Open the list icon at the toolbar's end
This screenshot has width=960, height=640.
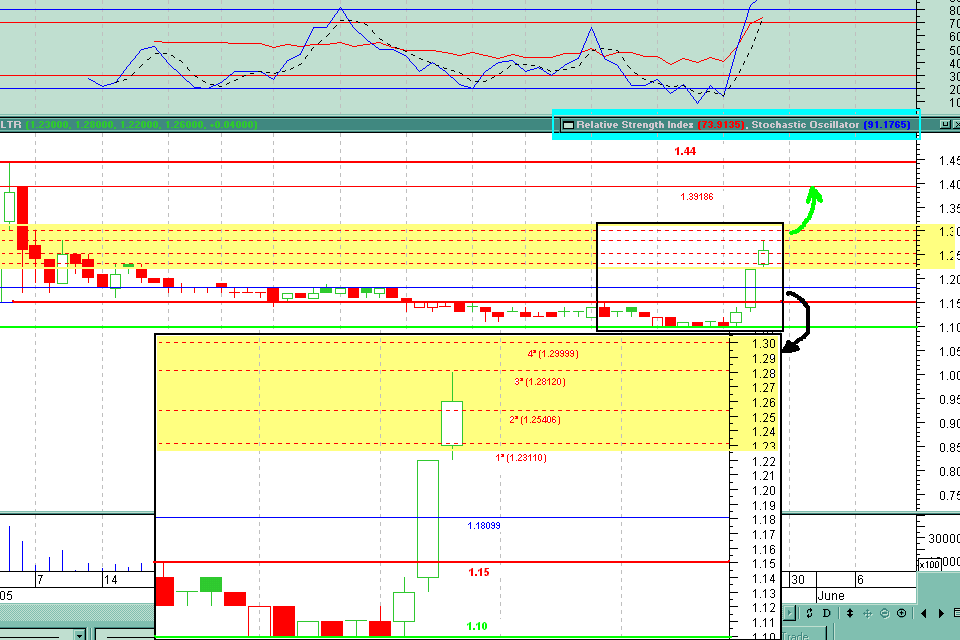tap(956, 613)
